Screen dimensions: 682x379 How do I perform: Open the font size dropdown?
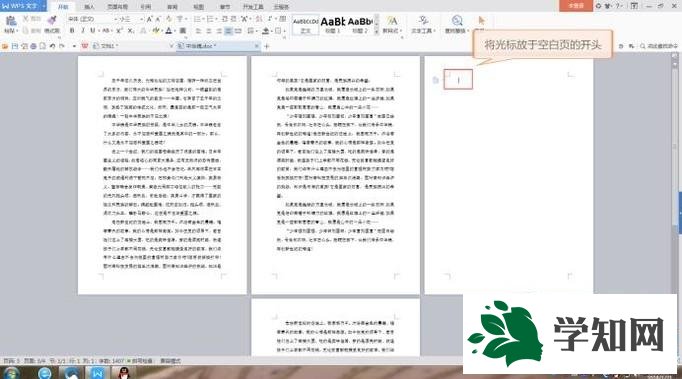click(x=142, y=19)
